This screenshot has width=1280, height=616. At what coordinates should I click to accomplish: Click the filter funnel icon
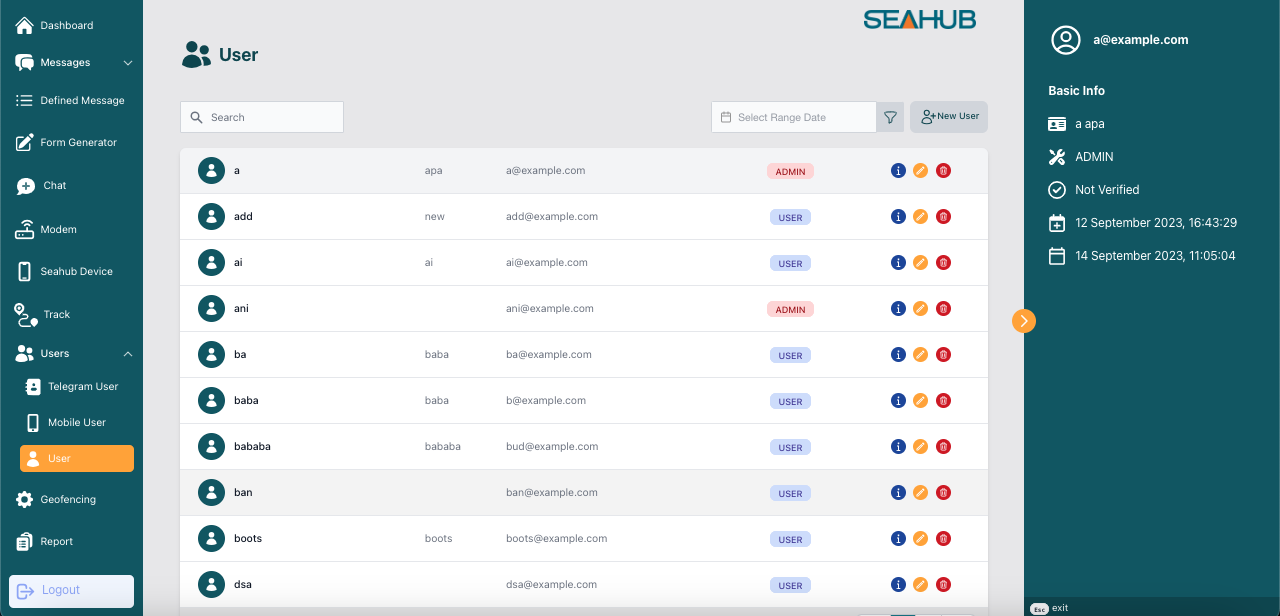890,117
